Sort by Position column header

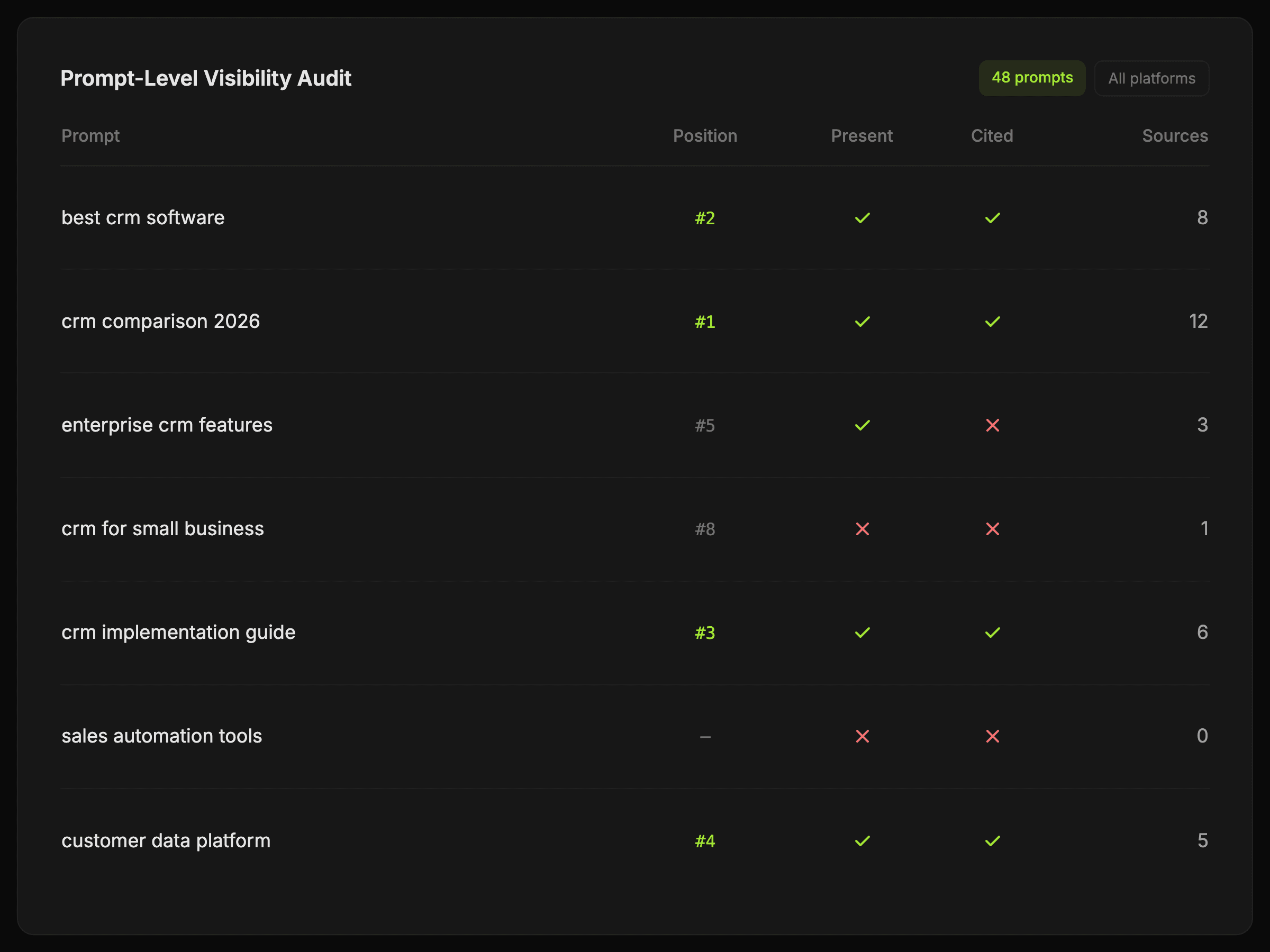coord(704,136)
